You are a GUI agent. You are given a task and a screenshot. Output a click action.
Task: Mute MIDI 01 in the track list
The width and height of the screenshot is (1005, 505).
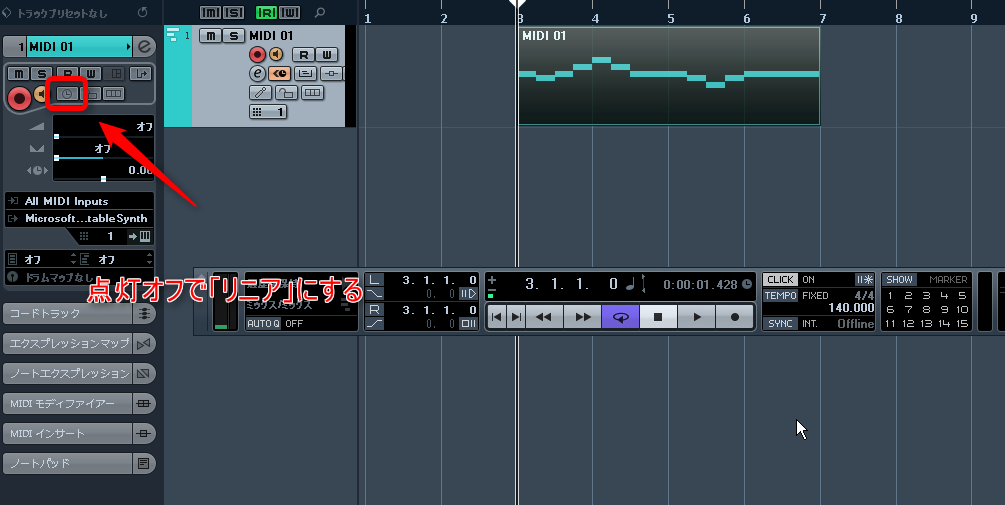[x=210, y=36]
